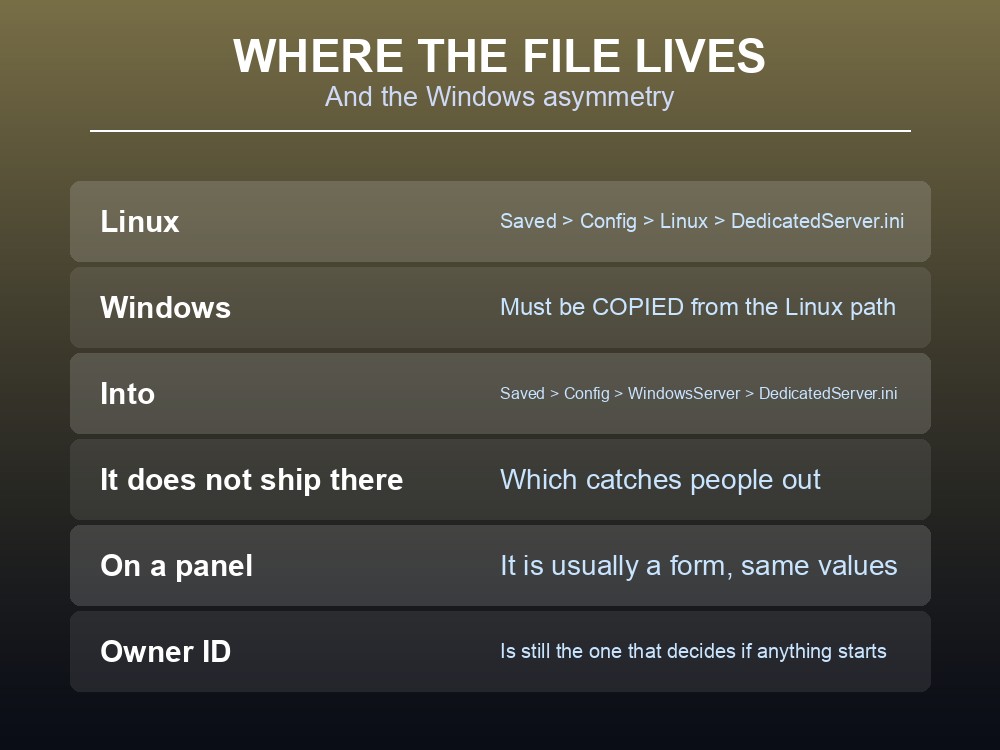The height and width of the screenshot is (750, 1000).
Task: Click the Linux DedicatedServer.ini path text
Action: [702, 221]
